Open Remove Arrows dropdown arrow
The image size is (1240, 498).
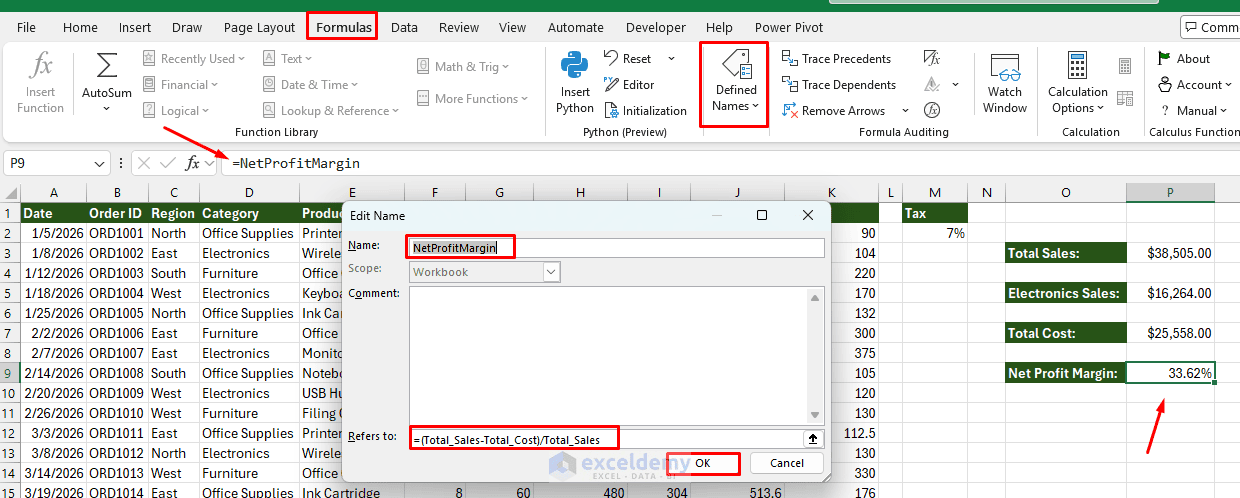(906, 111)
